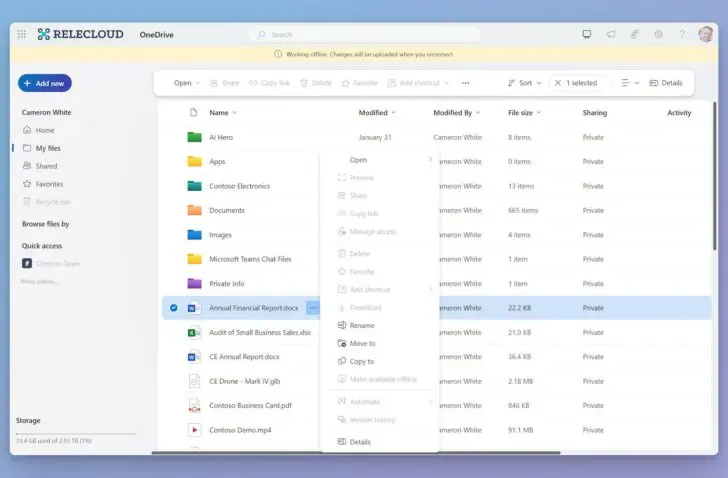Click the 3D file icon for CE Drone
728x478 pixels.
[194, 381]
